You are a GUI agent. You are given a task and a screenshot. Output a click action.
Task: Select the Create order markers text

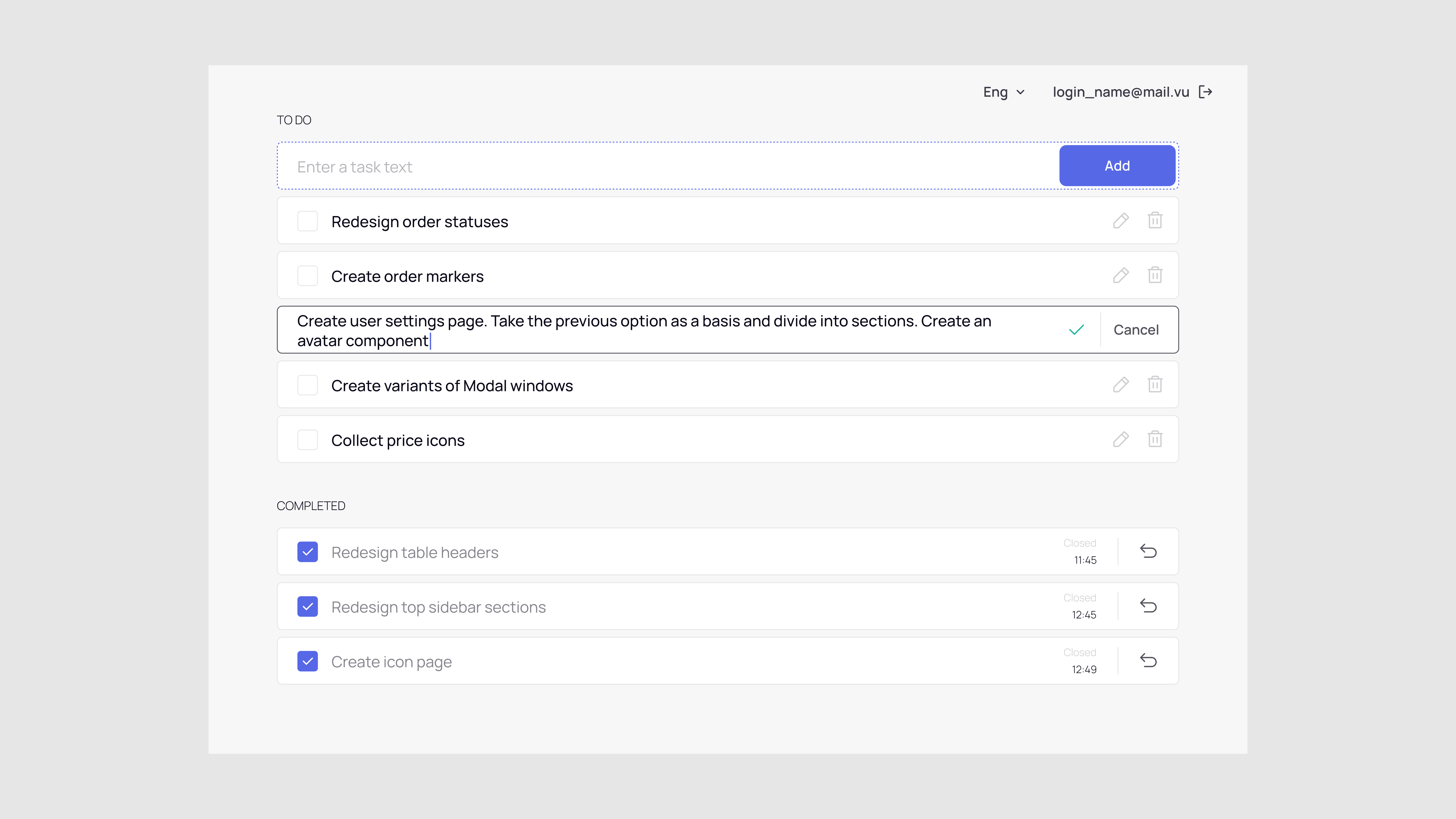pyautogui.click(x=407, y=276)
